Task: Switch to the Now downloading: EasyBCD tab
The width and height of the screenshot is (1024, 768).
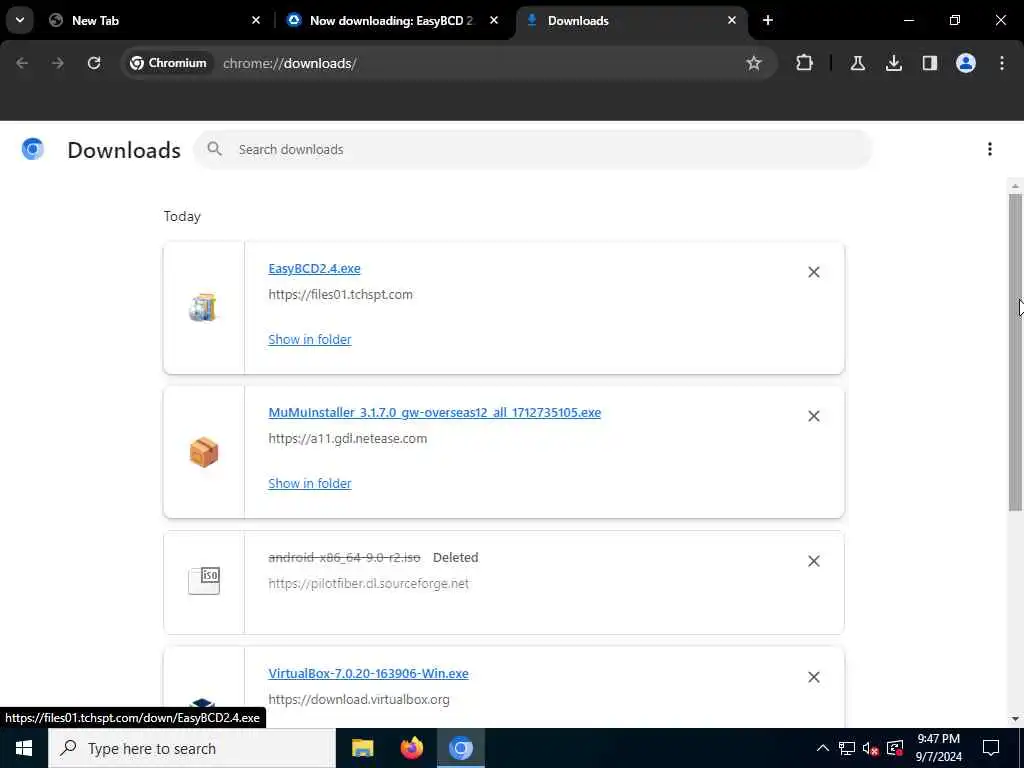Action: 392,20
